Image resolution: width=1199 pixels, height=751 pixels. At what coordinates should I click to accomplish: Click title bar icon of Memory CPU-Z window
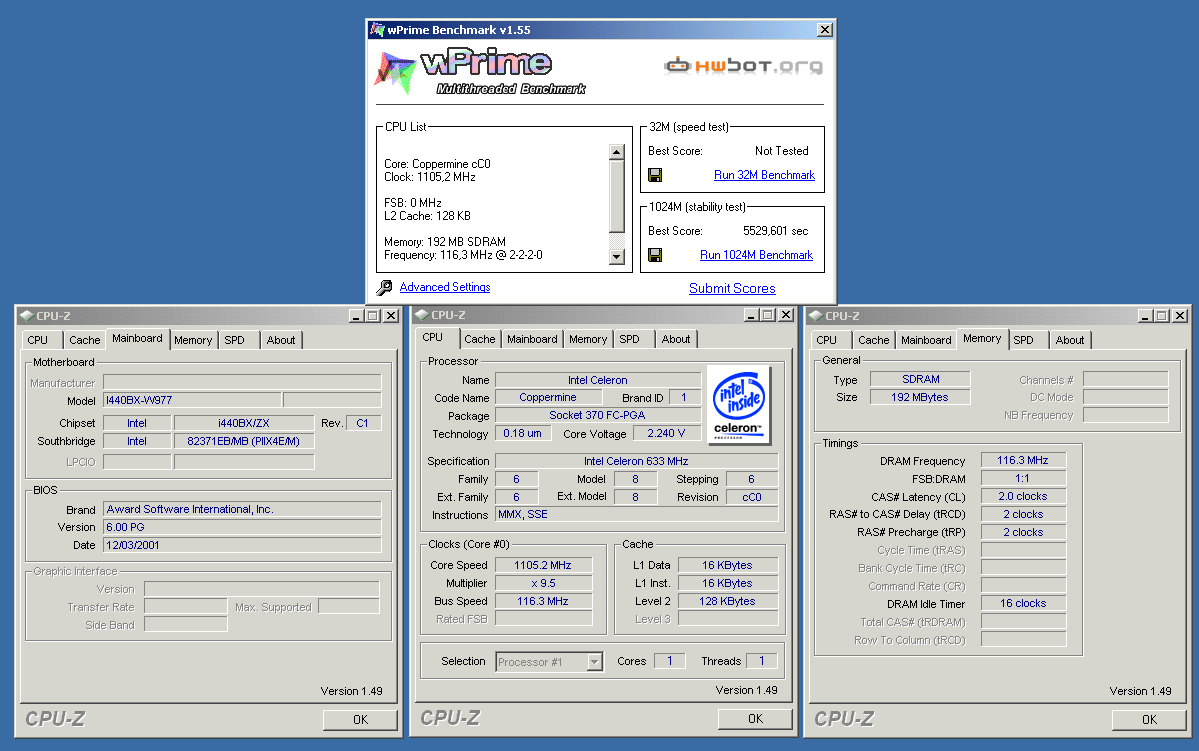point(816,316)
